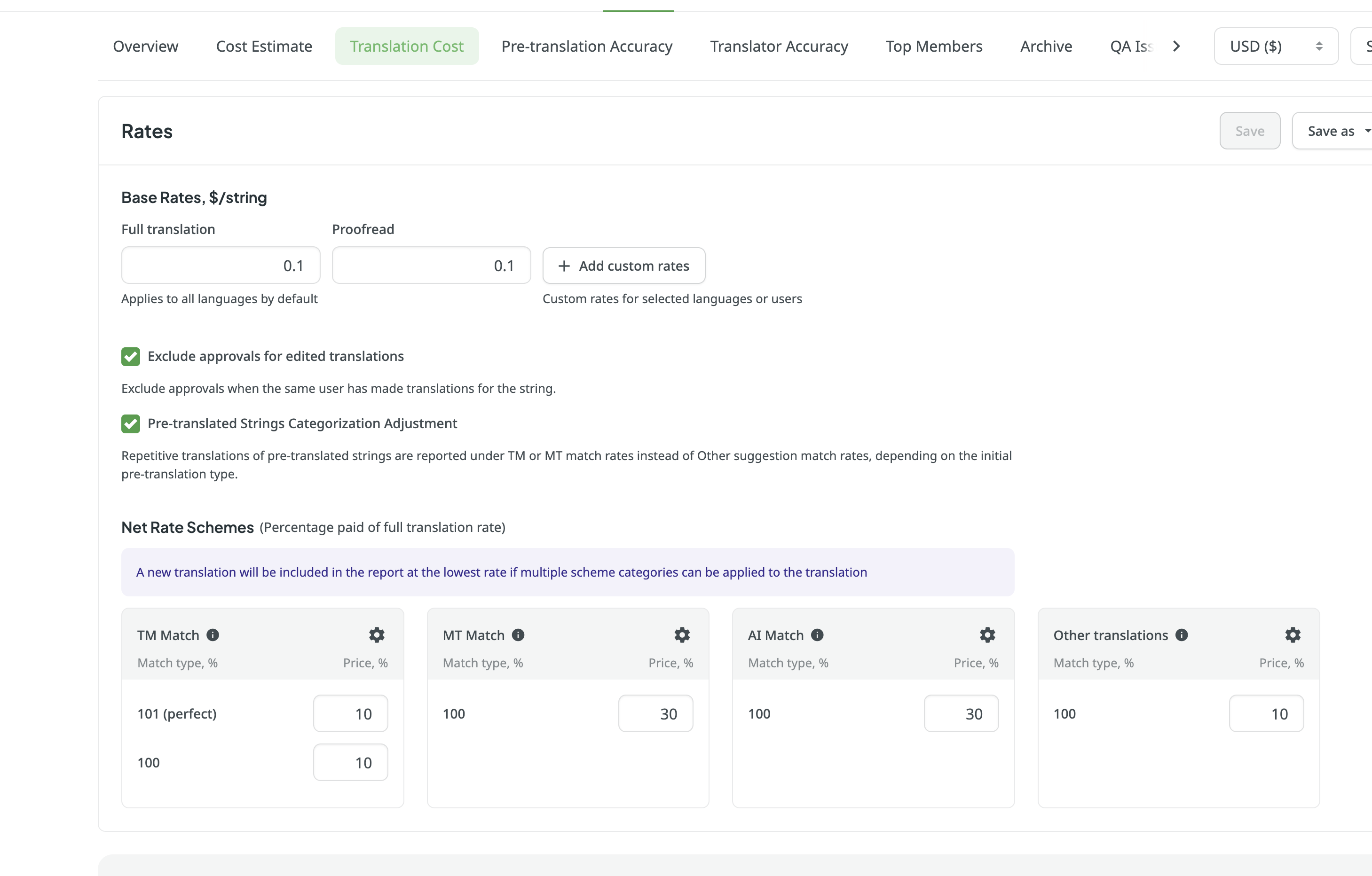Show MT Match info tooltip icon
Image resolution: width=1372 pixels, height=876 pixels.
(518, 635)
